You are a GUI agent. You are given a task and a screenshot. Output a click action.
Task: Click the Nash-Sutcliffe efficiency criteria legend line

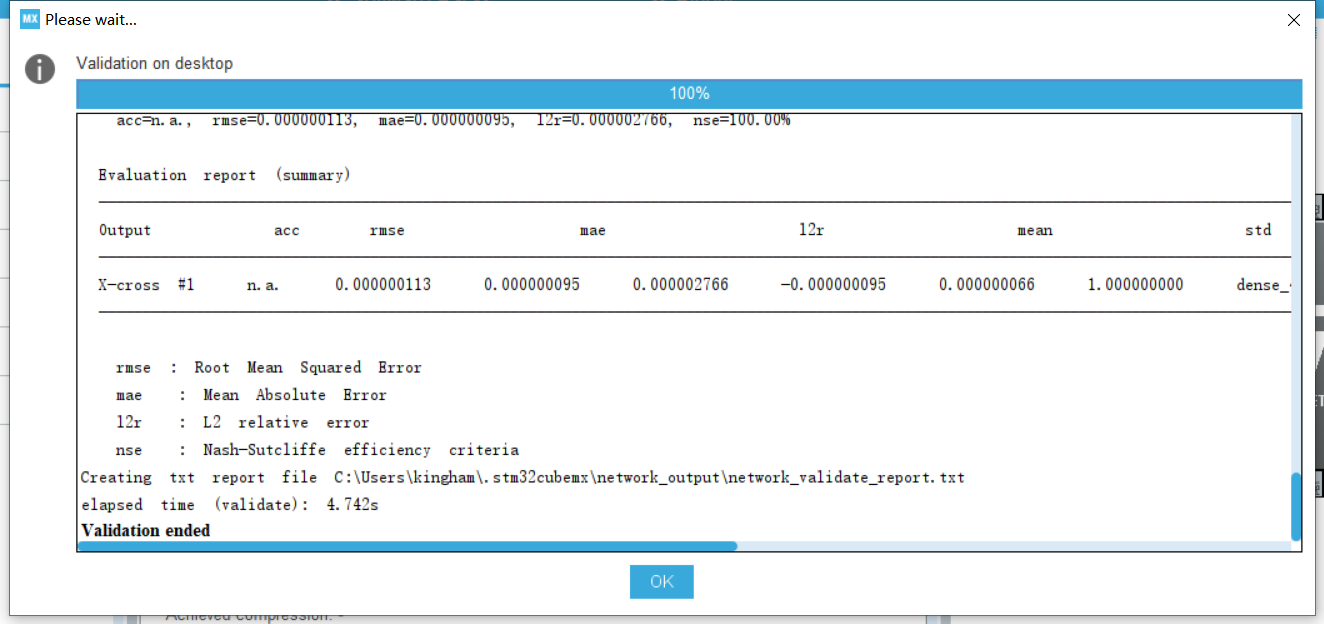(x=317, y=450)
